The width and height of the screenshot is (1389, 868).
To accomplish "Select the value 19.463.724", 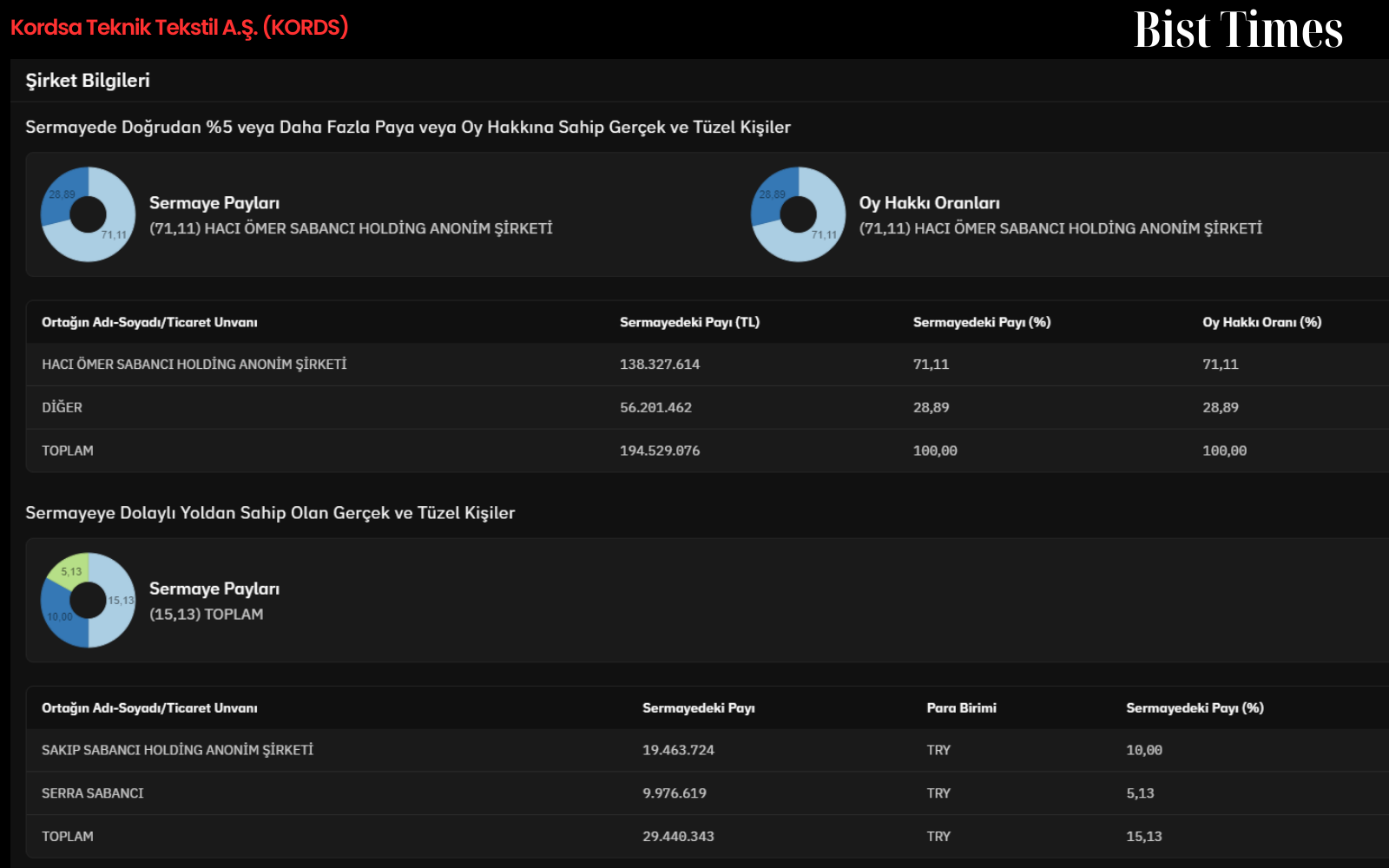I will (x=678, y=750).
